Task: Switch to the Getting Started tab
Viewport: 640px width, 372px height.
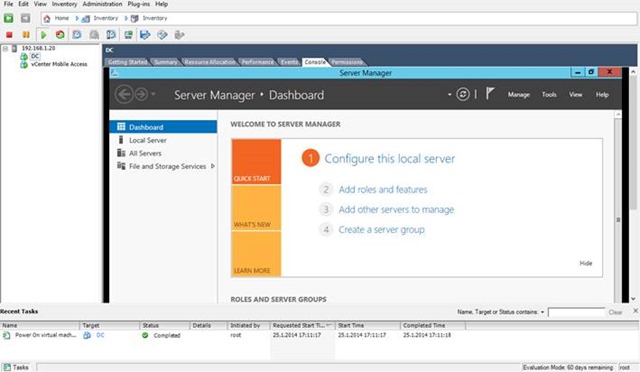Action: 127,62
